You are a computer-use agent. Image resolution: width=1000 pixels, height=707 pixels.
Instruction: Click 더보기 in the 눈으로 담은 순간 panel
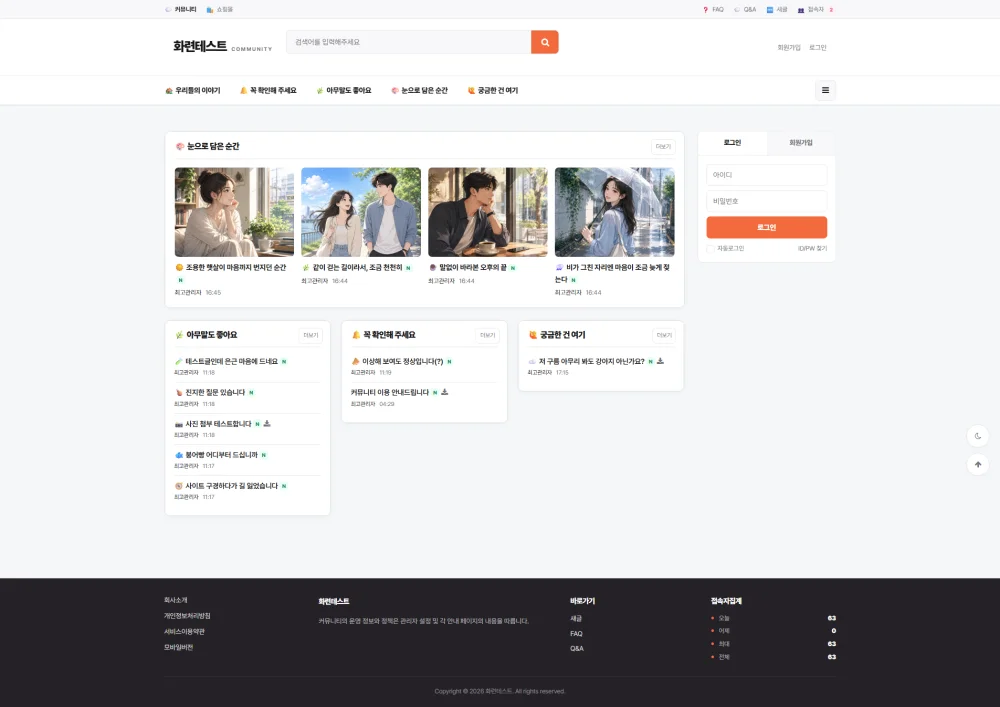point(663,147)
